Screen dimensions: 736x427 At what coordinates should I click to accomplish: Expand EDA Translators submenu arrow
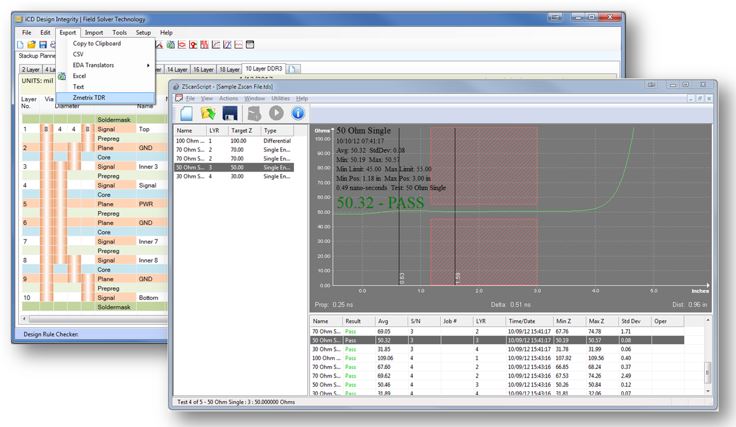coord(148,65)
